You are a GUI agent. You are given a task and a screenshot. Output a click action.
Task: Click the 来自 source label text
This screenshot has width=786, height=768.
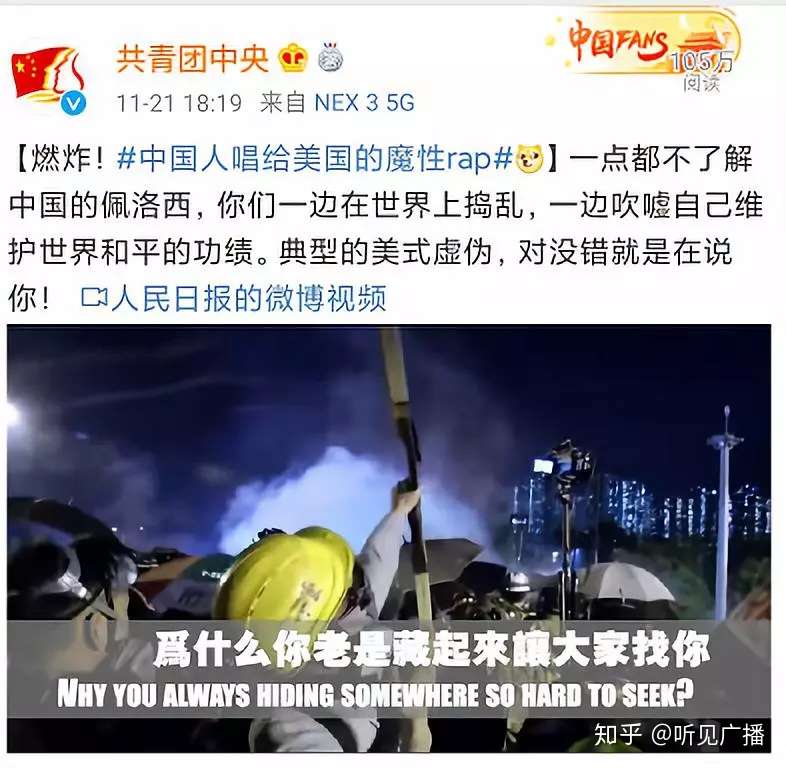click(283, 103)
